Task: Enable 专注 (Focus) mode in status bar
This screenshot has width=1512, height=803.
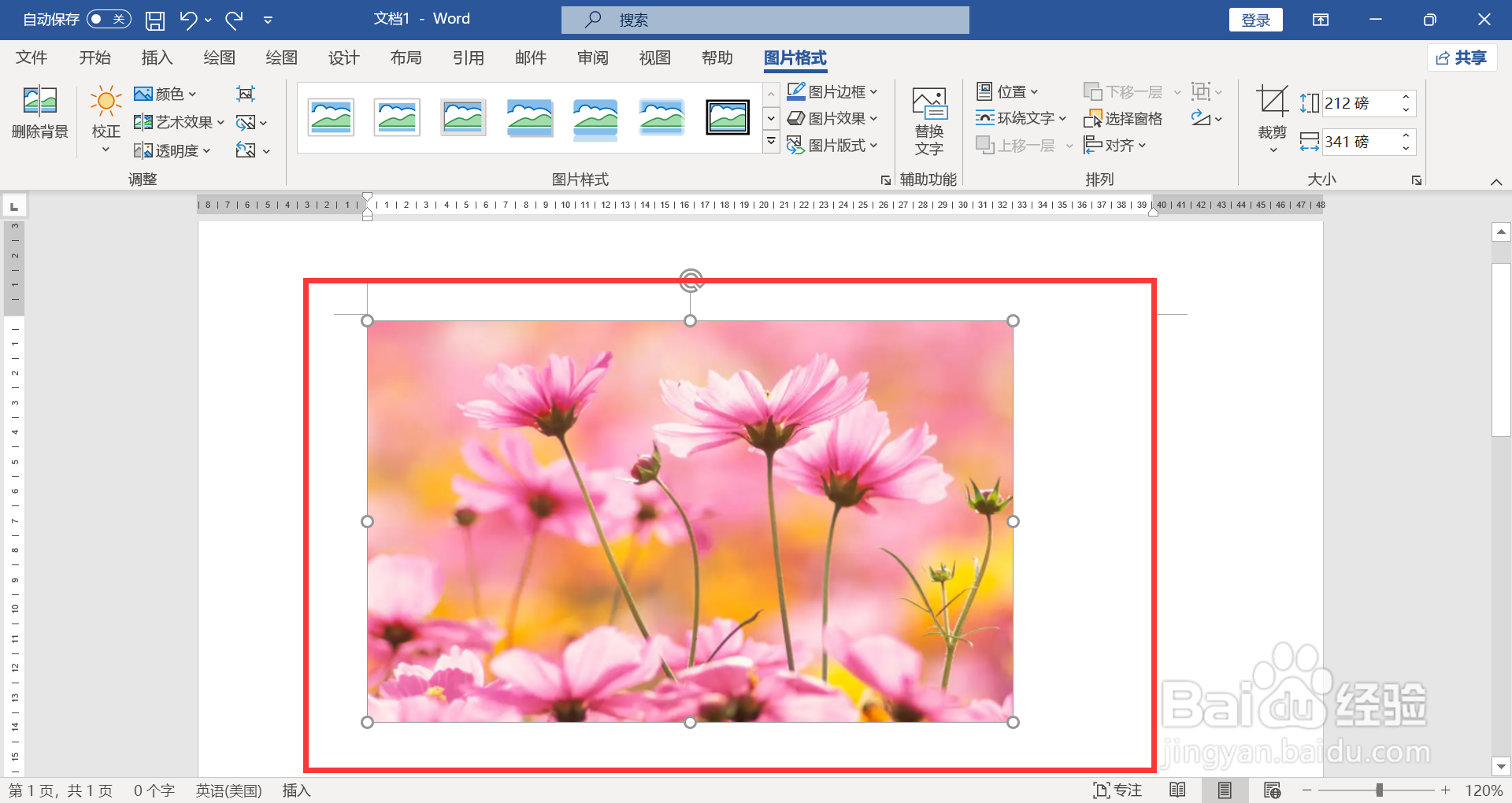Action: [1118, 790]
